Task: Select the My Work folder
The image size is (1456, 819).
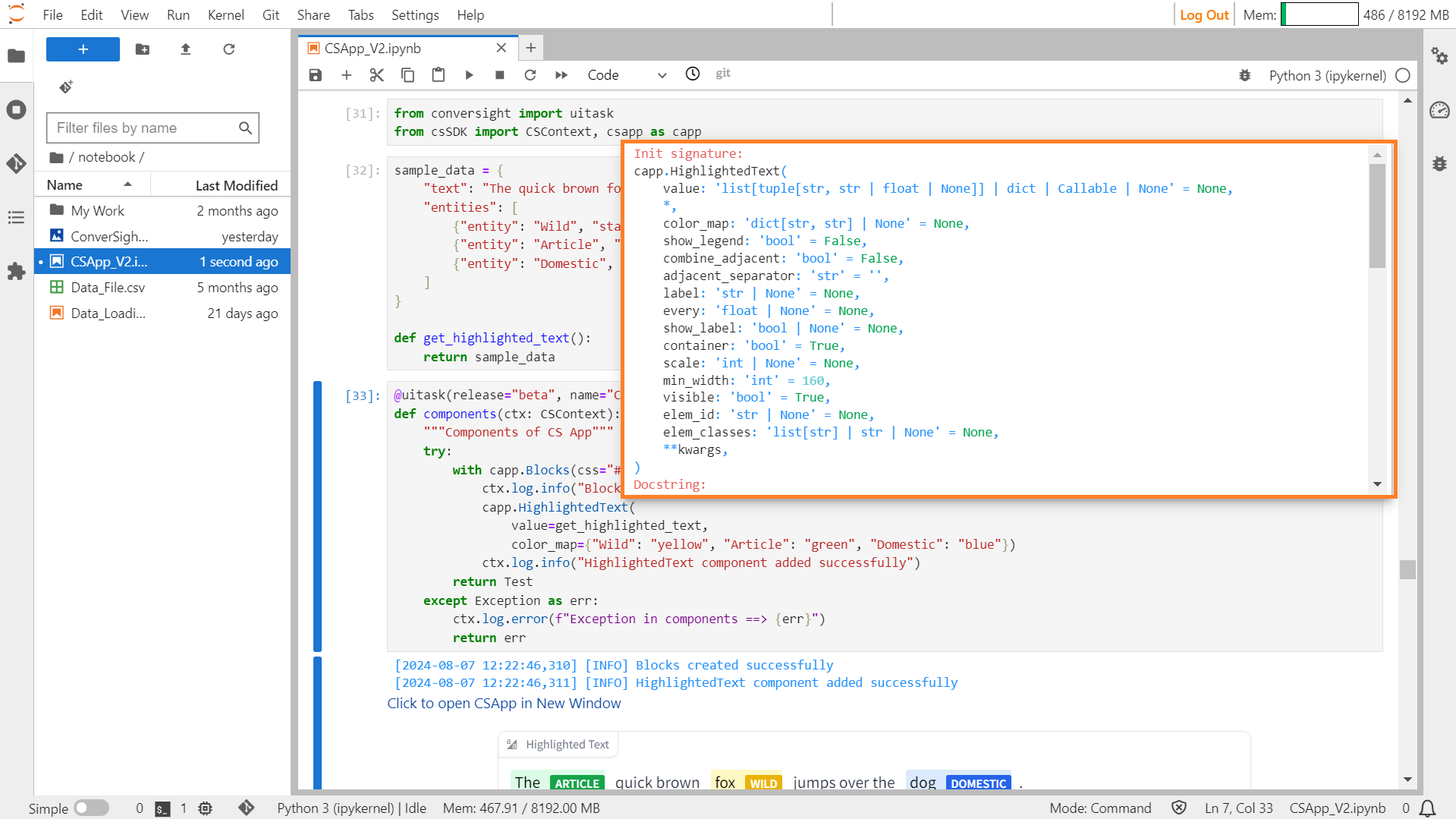Action: point(162,210)
